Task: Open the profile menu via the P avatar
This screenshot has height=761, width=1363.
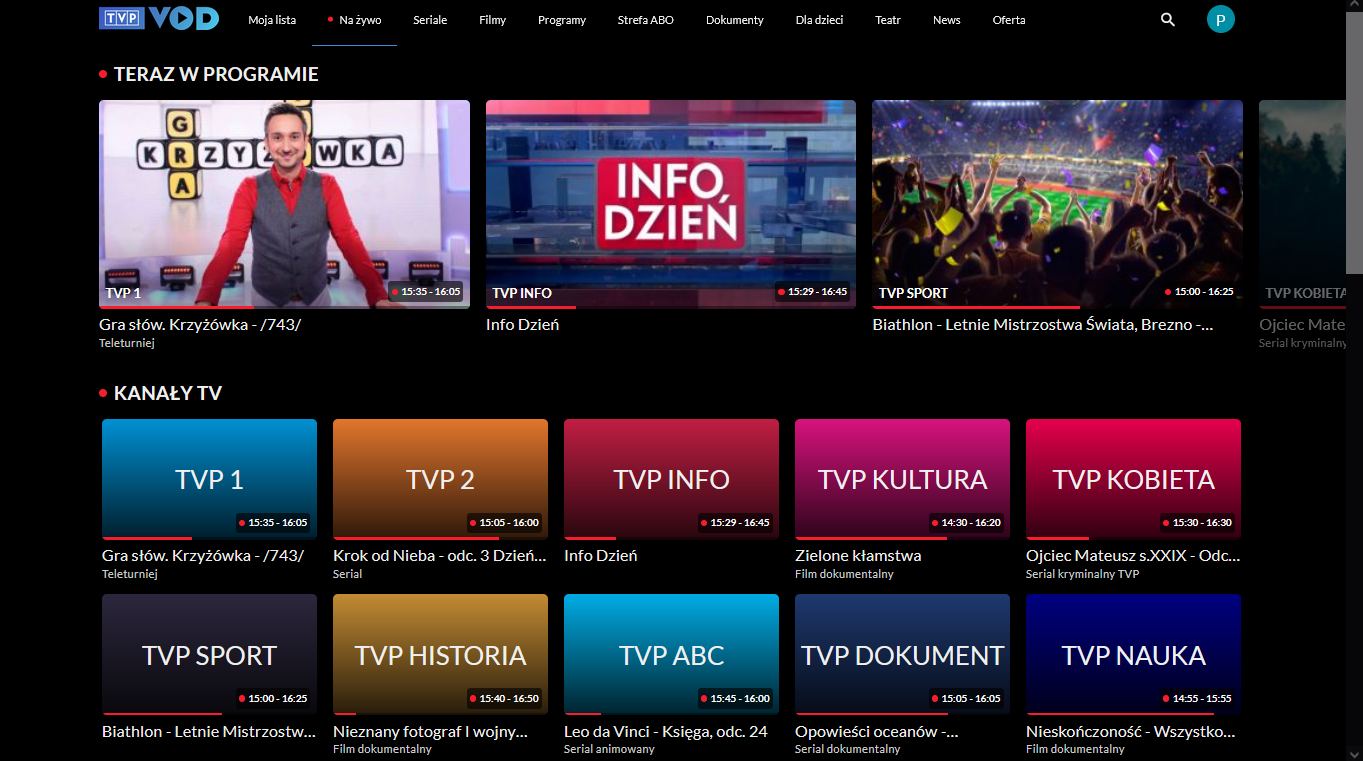Action: tap(1220, 19)
